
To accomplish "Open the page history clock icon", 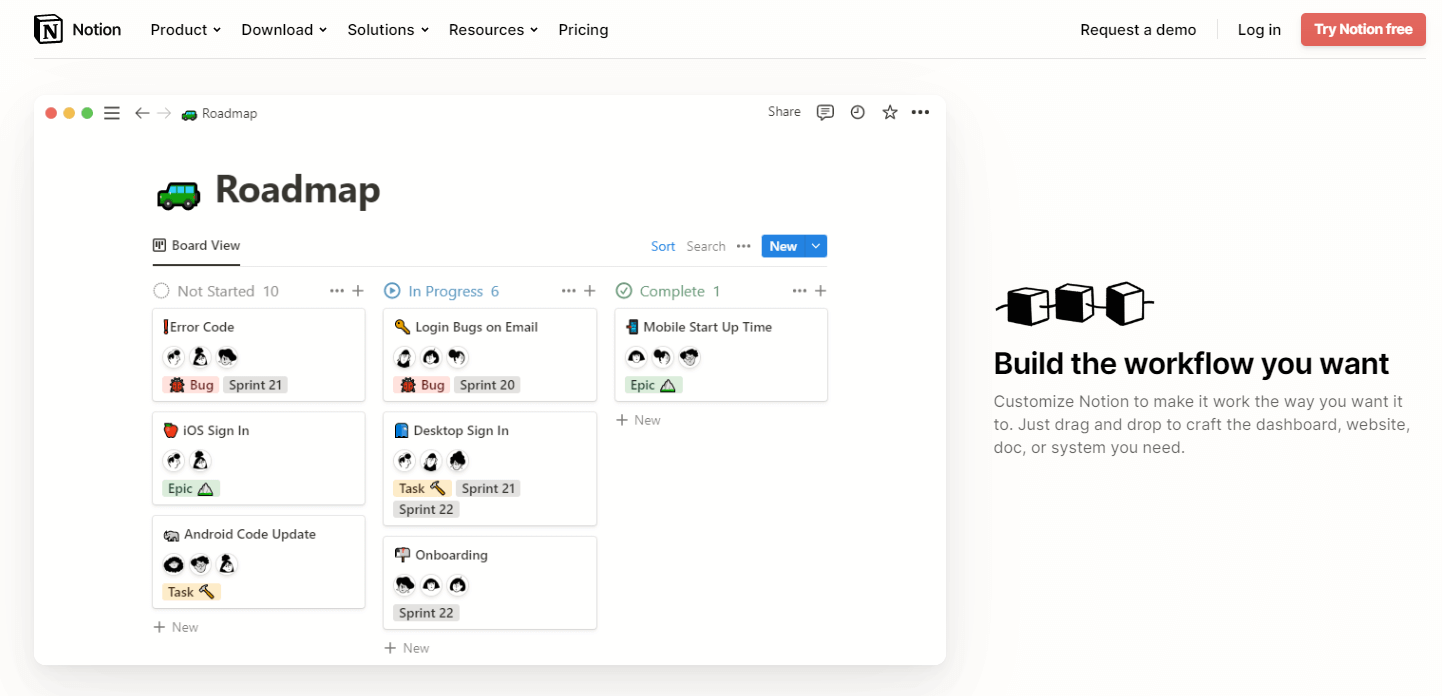I will 857,112.
